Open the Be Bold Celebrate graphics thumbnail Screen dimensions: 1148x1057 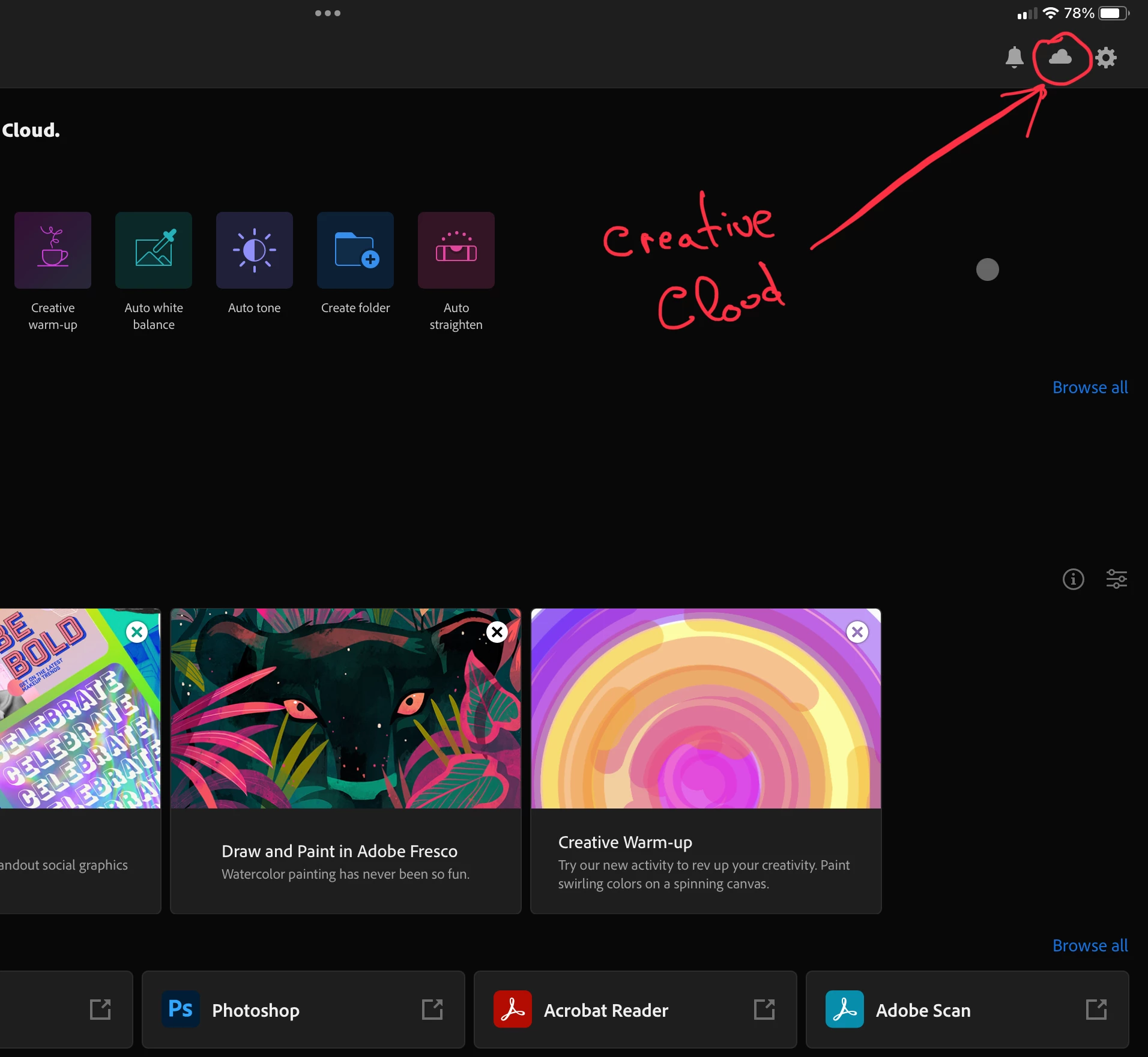[80, 708]
